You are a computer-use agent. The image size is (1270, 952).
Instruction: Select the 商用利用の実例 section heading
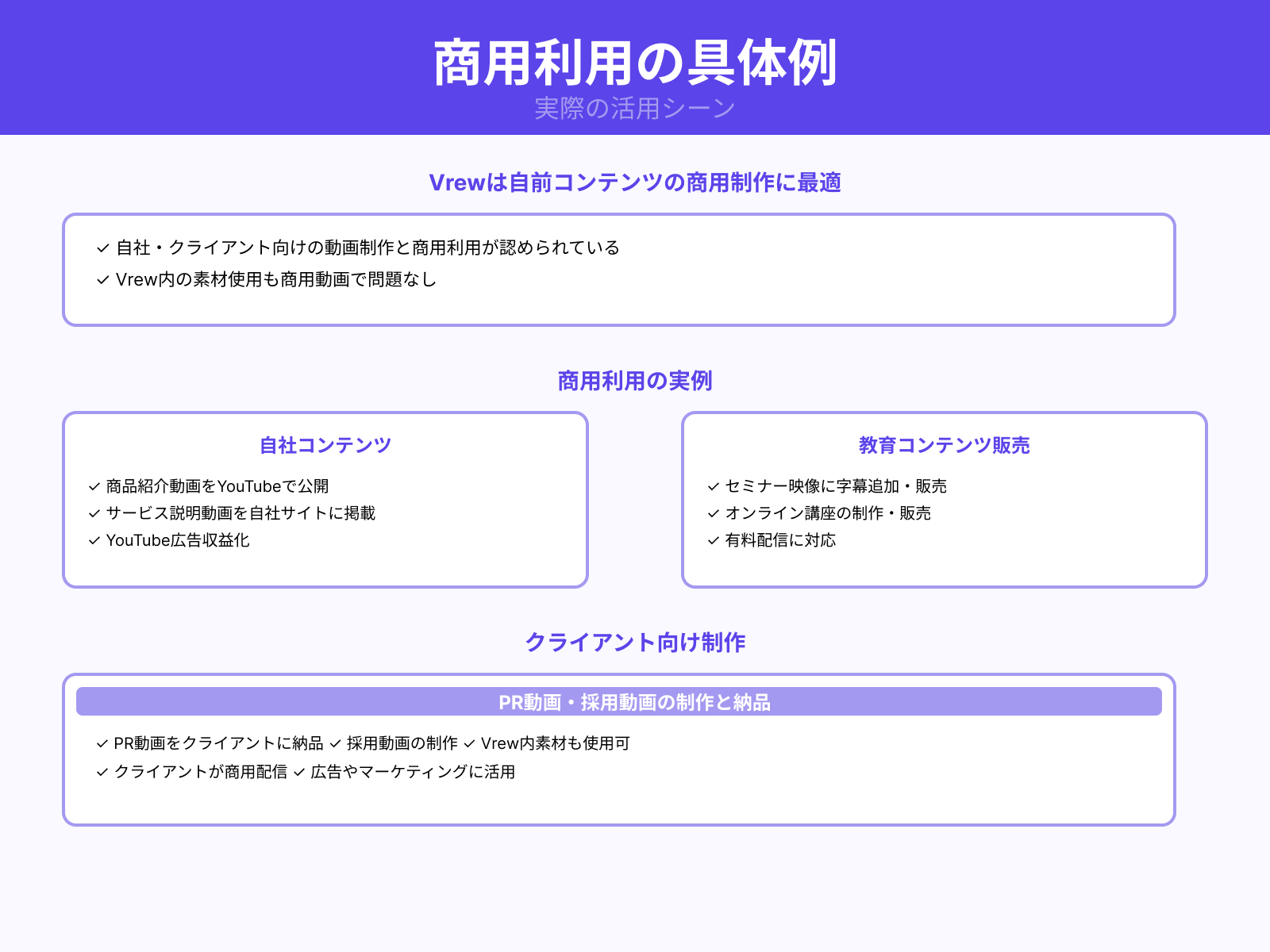[x=635, y=381]
